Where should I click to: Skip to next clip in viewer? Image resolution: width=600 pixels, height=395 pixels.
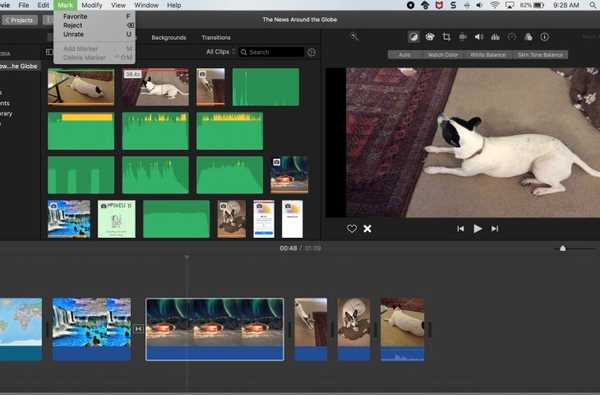495,229
